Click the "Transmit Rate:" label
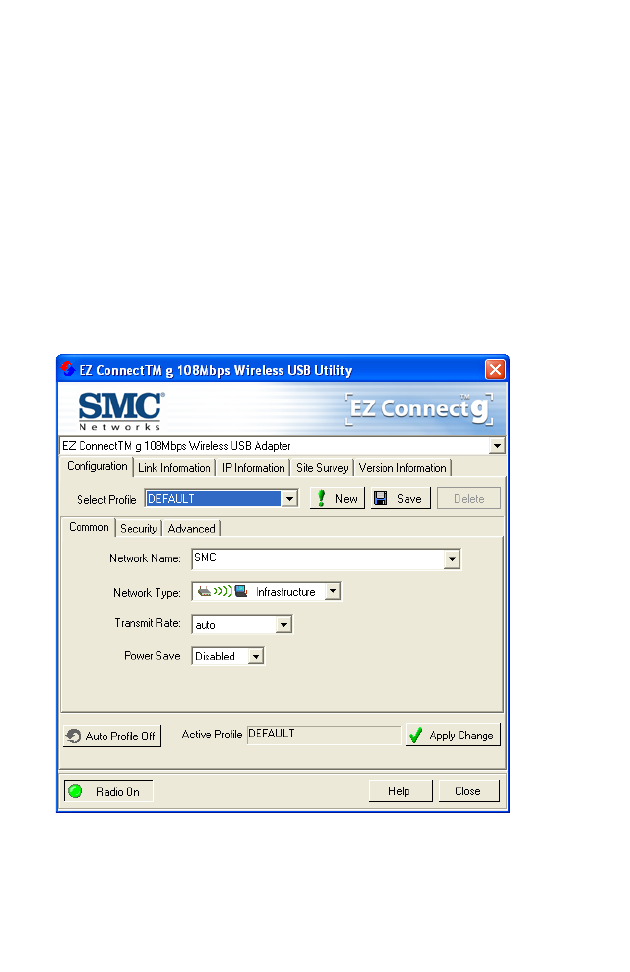The width and height of the screenshot is (630, 972). (x=147, y=623)
